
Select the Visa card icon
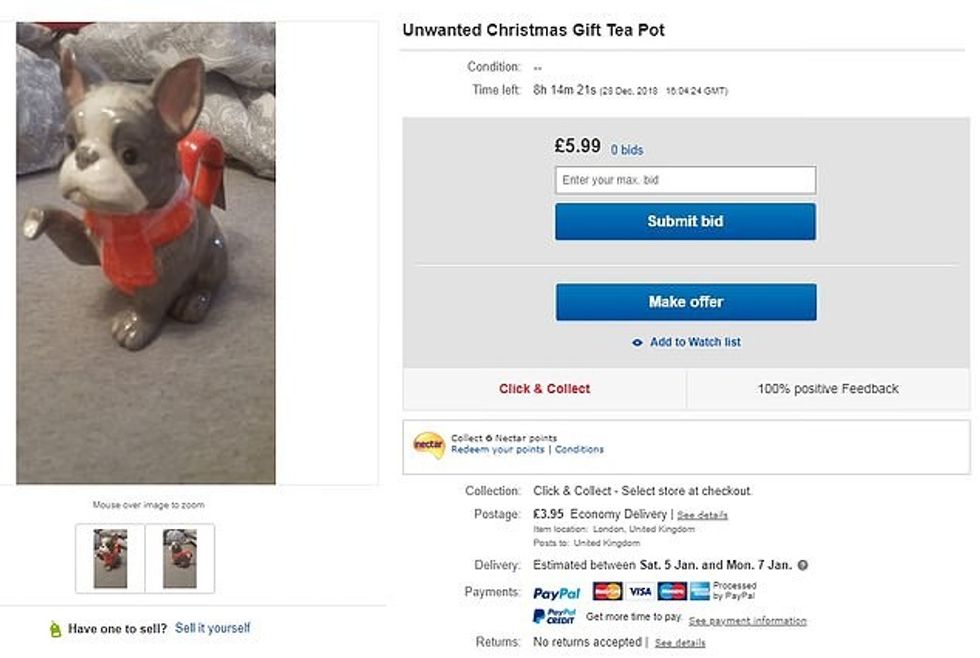click(x=639, y=591)
